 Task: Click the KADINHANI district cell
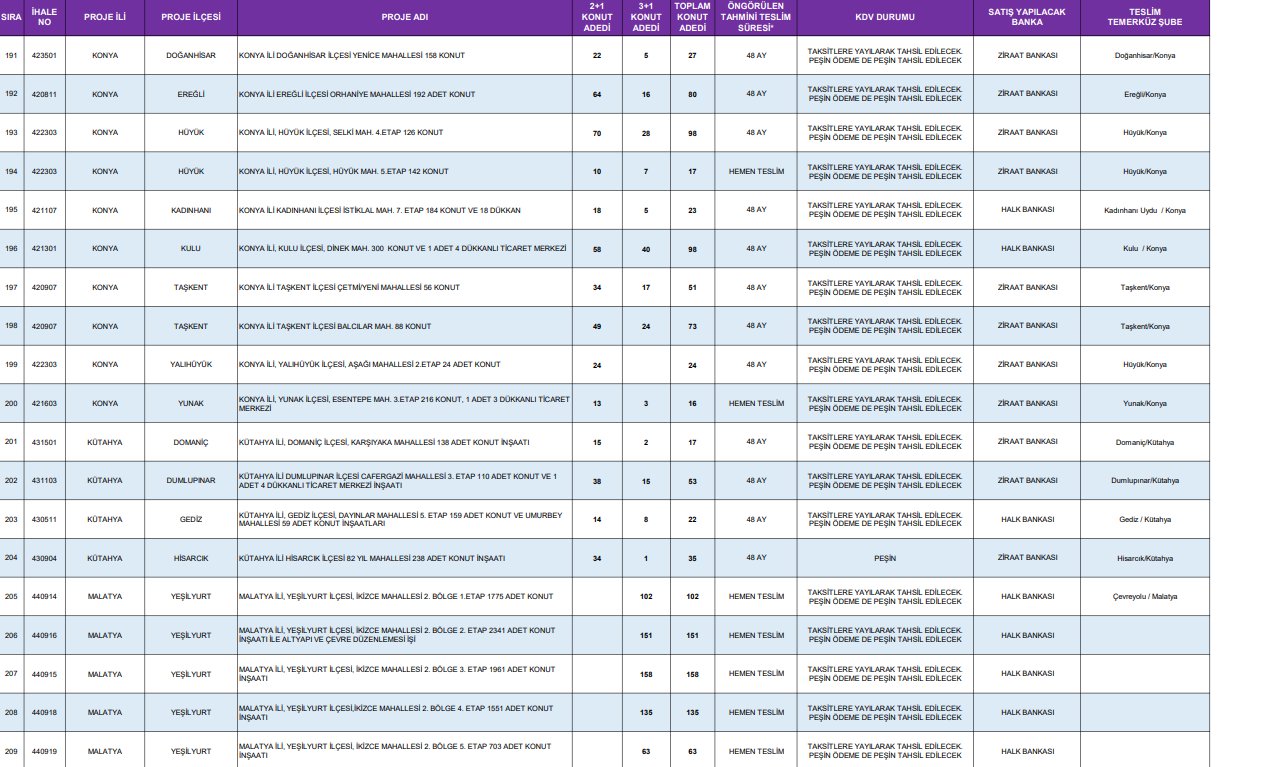pyautogui.click(x=191, y=210)
